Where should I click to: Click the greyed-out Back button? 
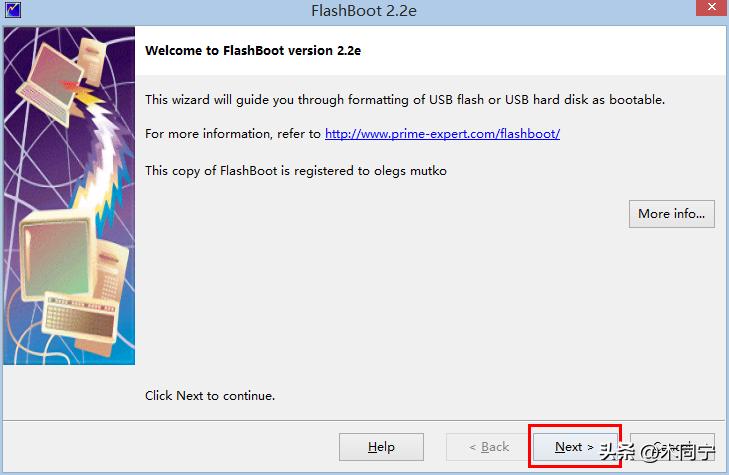(488, 447)
